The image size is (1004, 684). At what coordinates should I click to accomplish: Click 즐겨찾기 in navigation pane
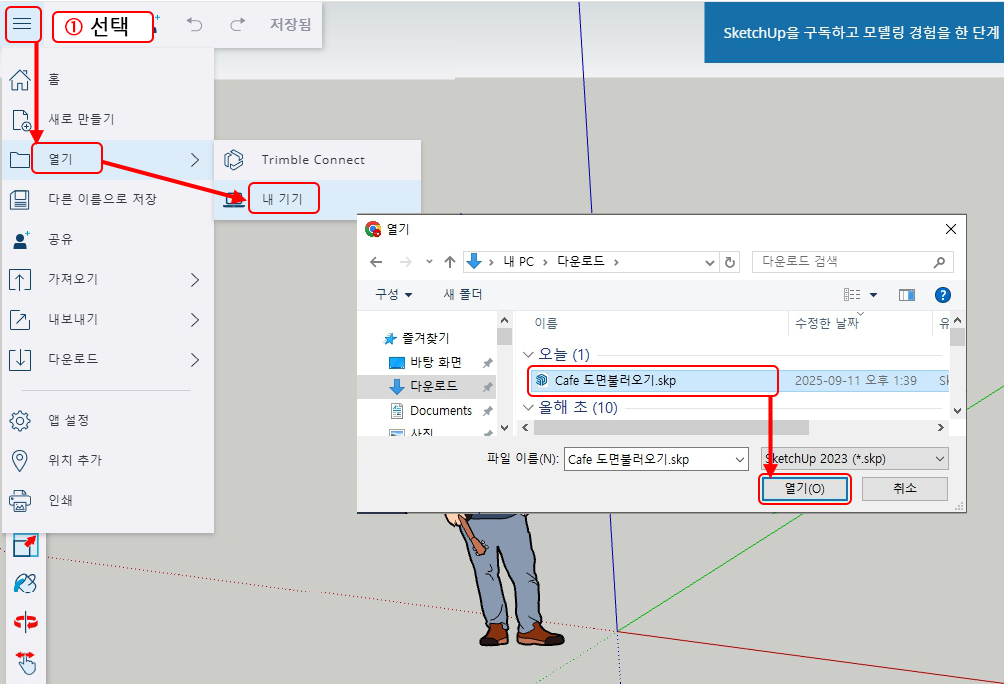tap(425, 338)
